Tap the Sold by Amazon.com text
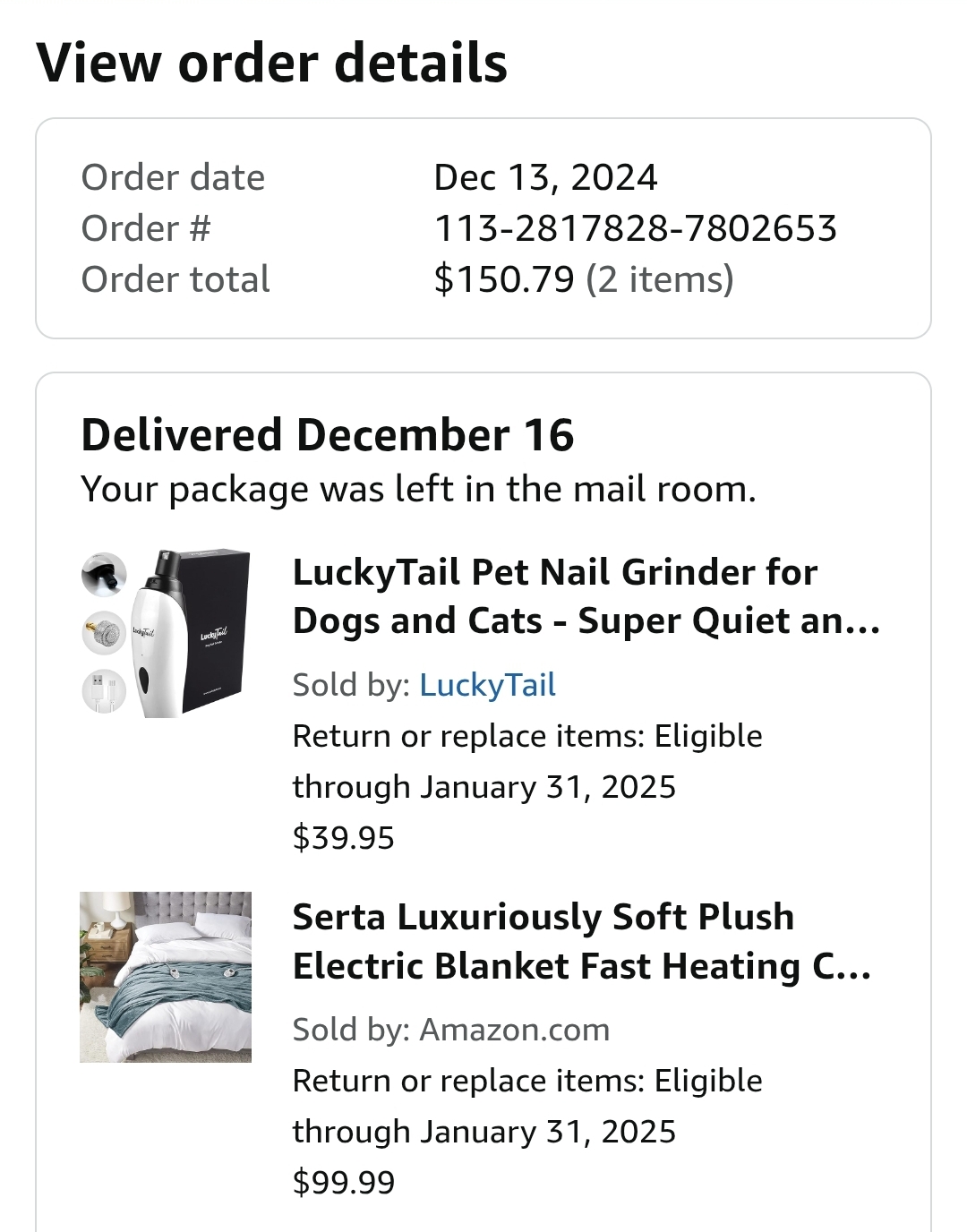The height and width of the screenshot is (1232, 967). point(451,1030)
